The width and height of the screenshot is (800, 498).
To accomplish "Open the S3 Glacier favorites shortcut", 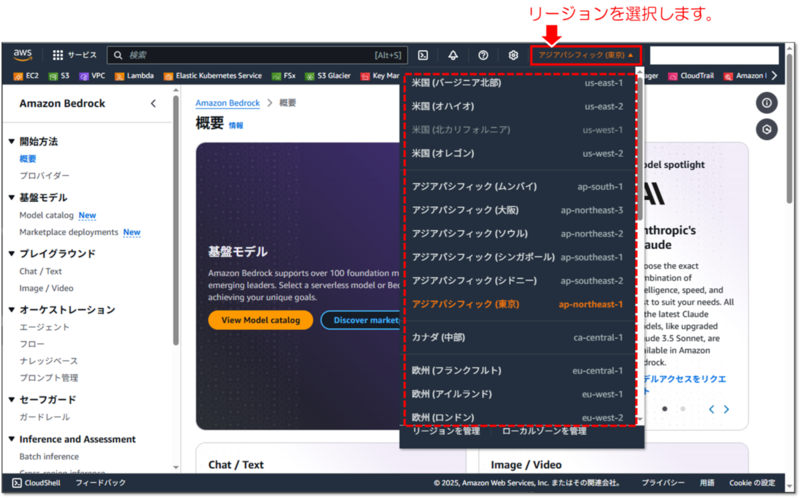I will pos(328,76).
